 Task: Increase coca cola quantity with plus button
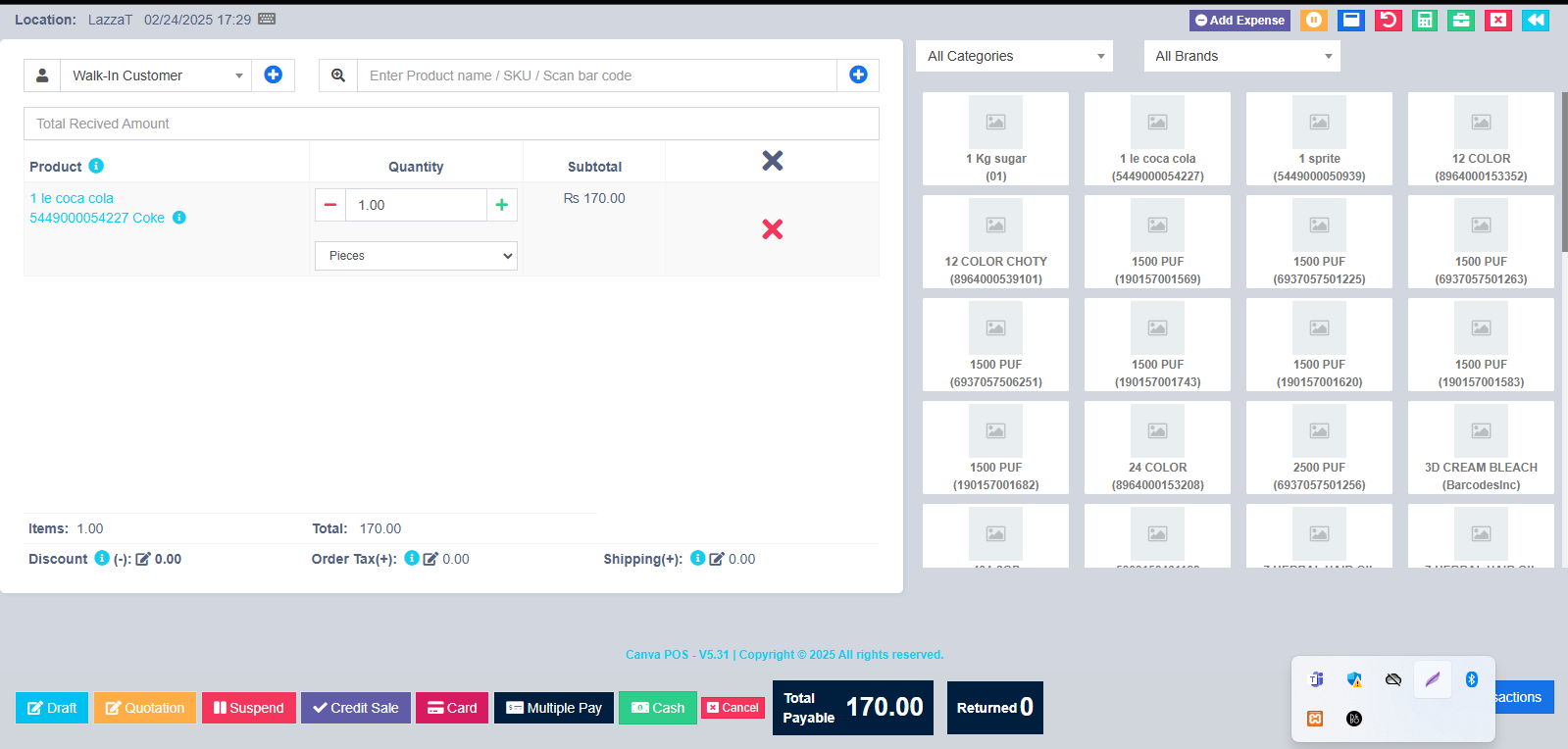pyautogui.click(x=501, y=205)
